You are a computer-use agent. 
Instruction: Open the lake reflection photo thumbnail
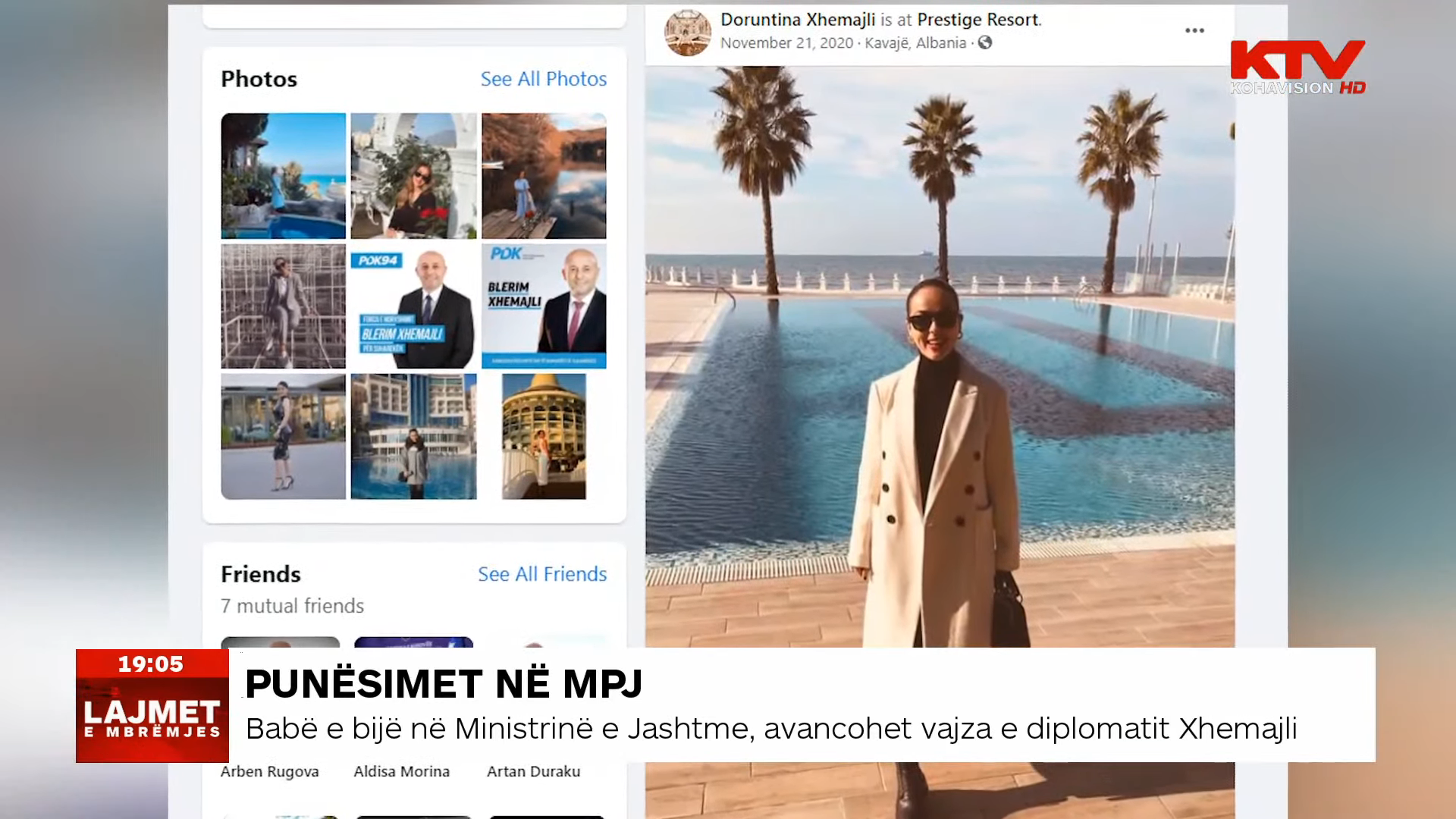coord(544,176)
